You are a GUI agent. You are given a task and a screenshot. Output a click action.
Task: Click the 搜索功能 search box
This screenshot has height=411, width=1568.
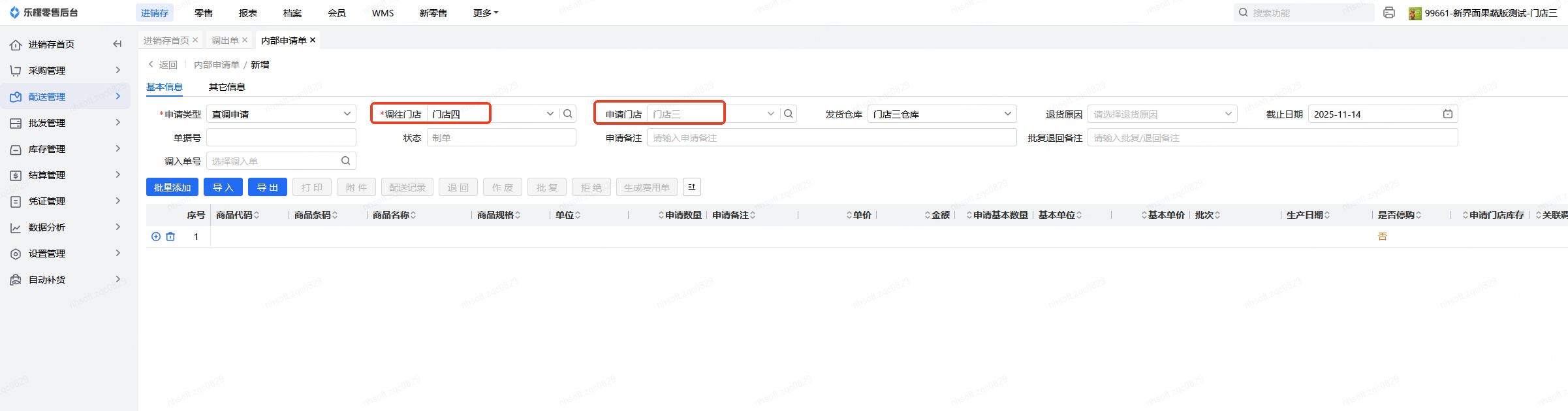tap(1304, 12)
